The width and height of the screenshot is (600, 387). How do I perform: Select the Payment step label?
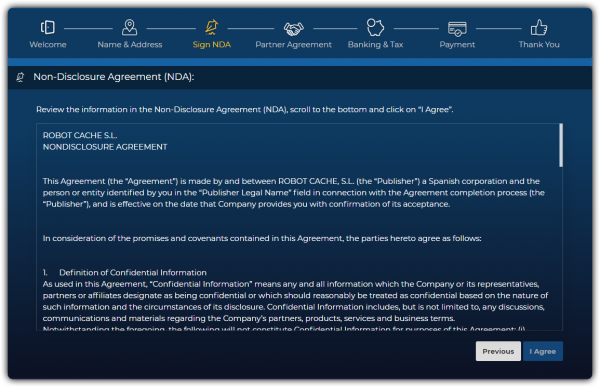coord(457,44)
